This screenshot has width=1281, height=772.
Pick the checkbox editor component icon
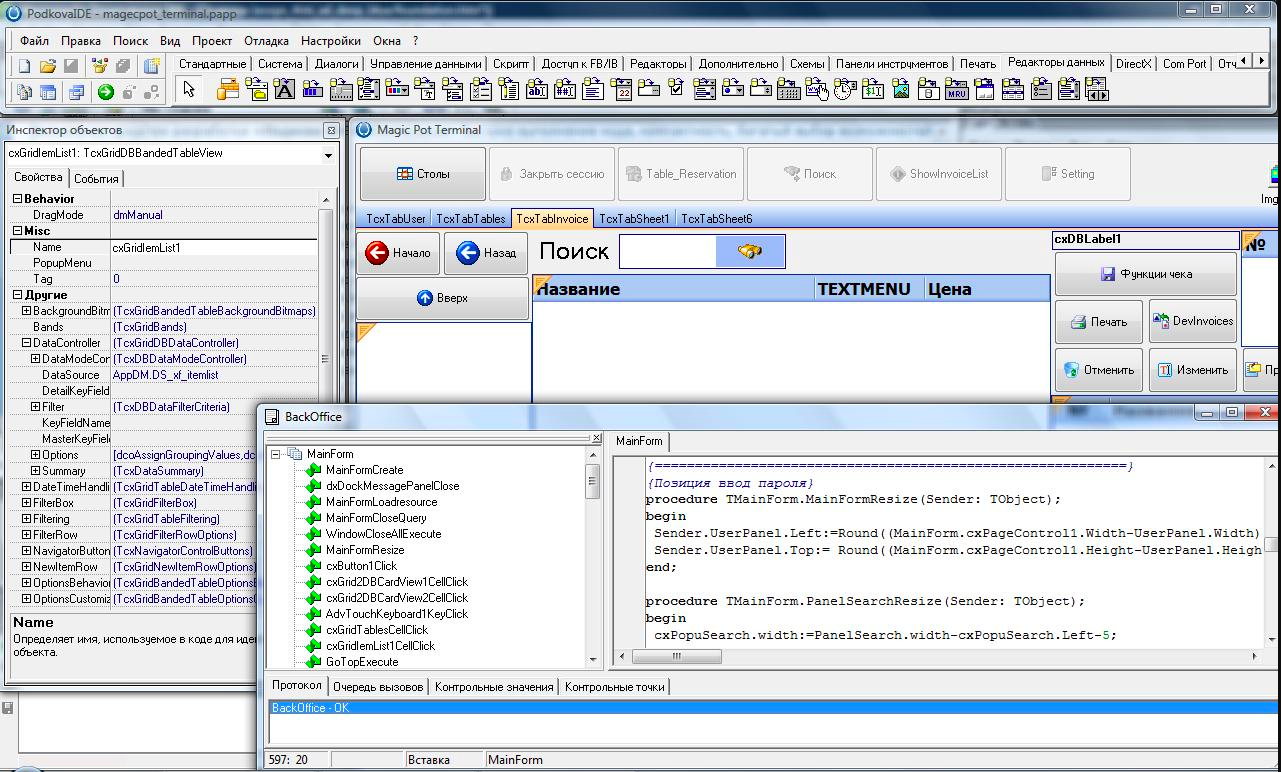point(676,91)
